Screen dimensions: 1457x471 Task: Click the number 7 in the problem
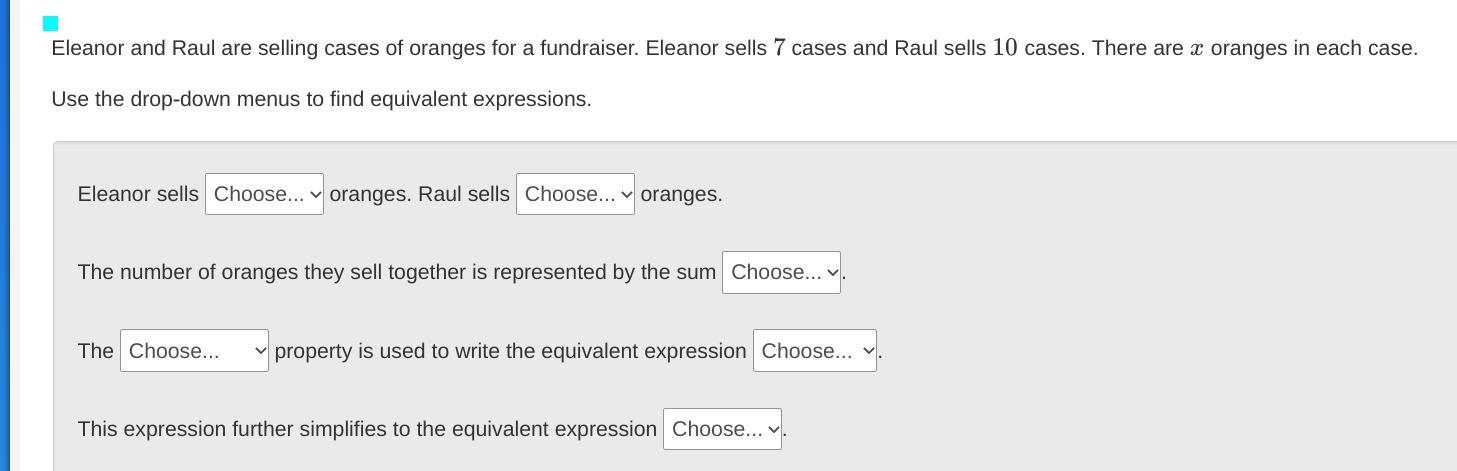click(x=779, y=48)
